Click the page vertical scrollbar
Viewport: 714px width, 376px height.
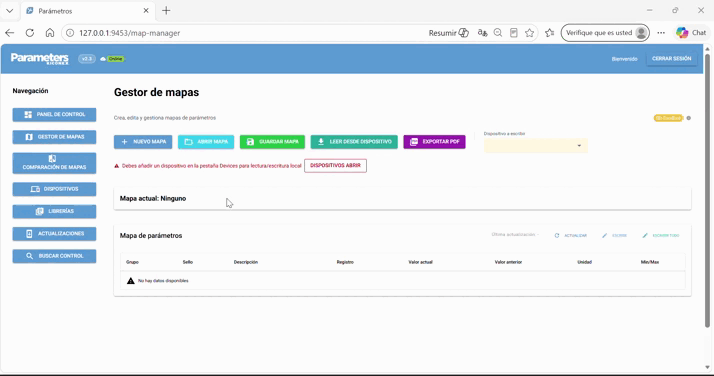(707, 190)
